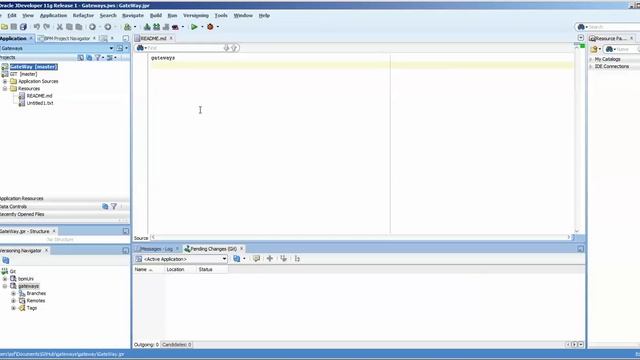Viewport: 640px width, 360px height.
Task: Click the Refresh icon in Pending Changes toolbar
Action: [x=237, y=259]
